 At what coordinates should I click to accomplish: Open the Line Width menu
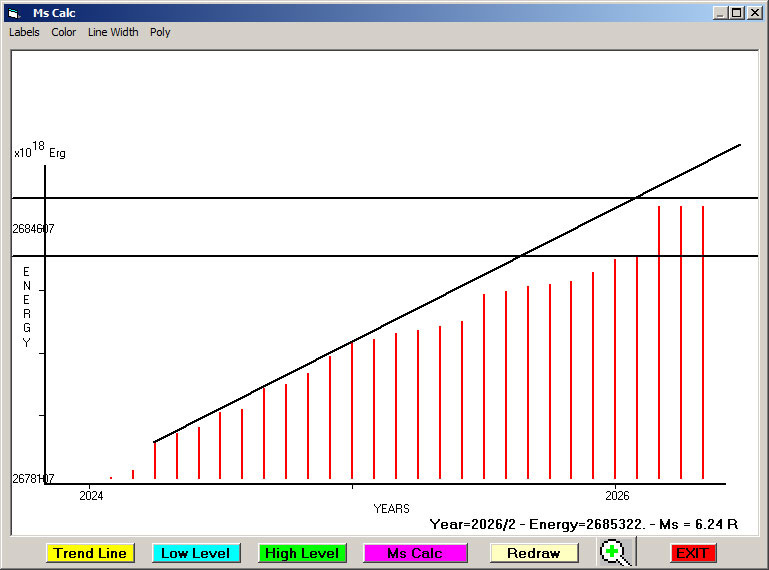click(x=113, y=32)
